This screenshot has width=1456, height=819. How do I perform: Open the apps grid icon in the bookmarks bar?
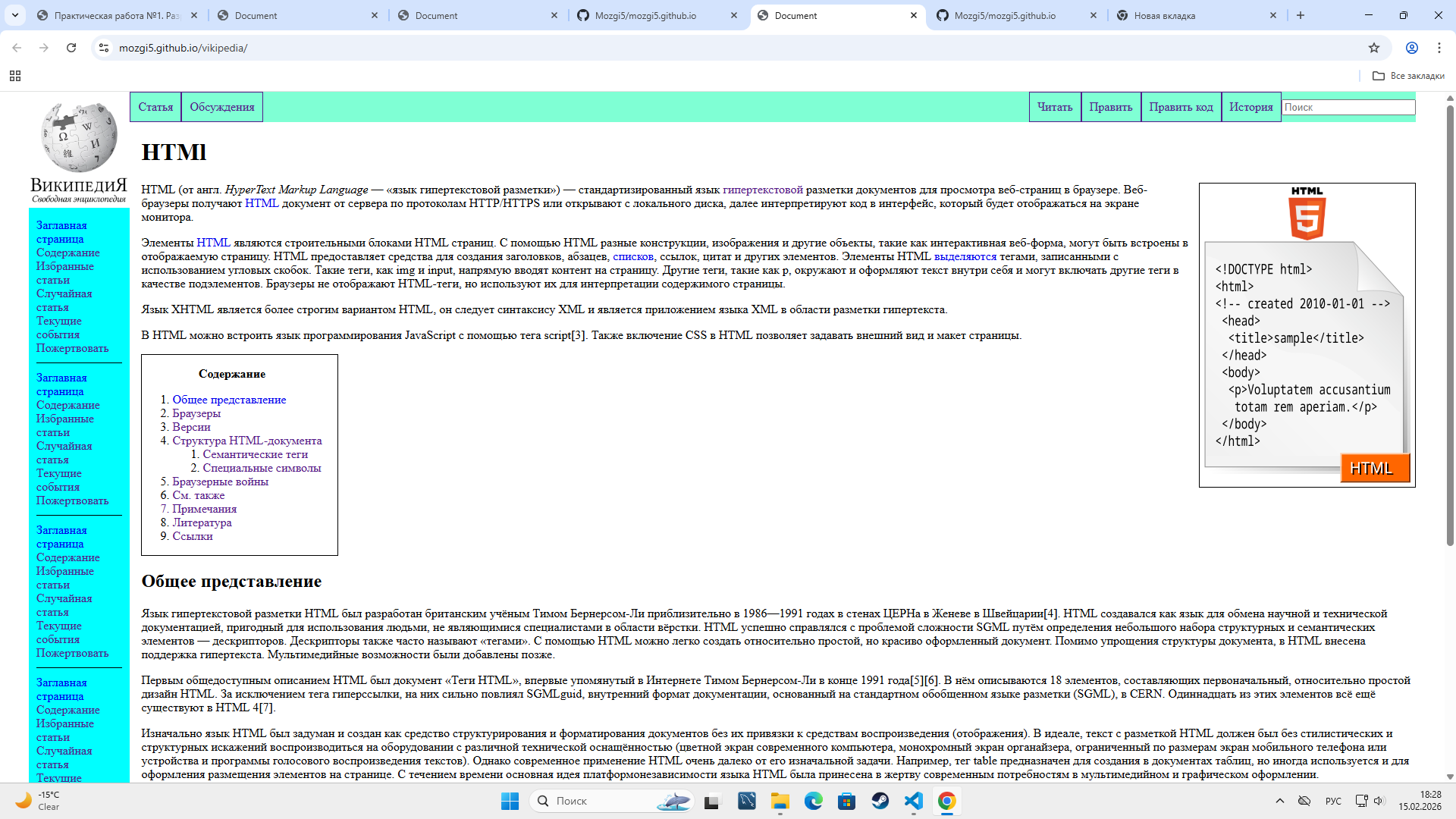tap(15, 76)
